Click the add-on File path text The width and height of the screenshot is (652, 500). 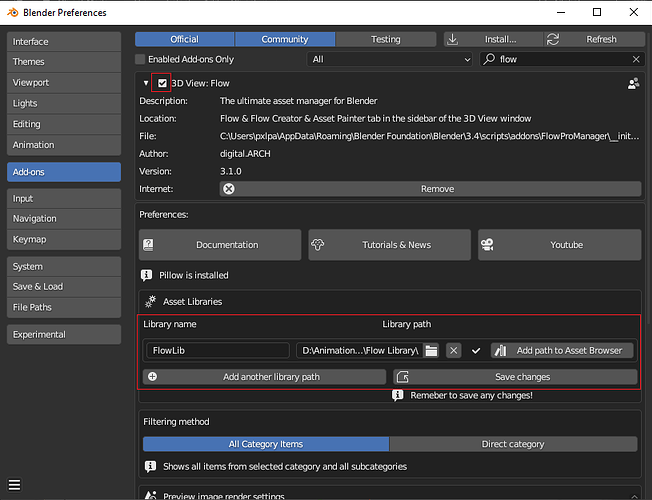tap(430, 136)
